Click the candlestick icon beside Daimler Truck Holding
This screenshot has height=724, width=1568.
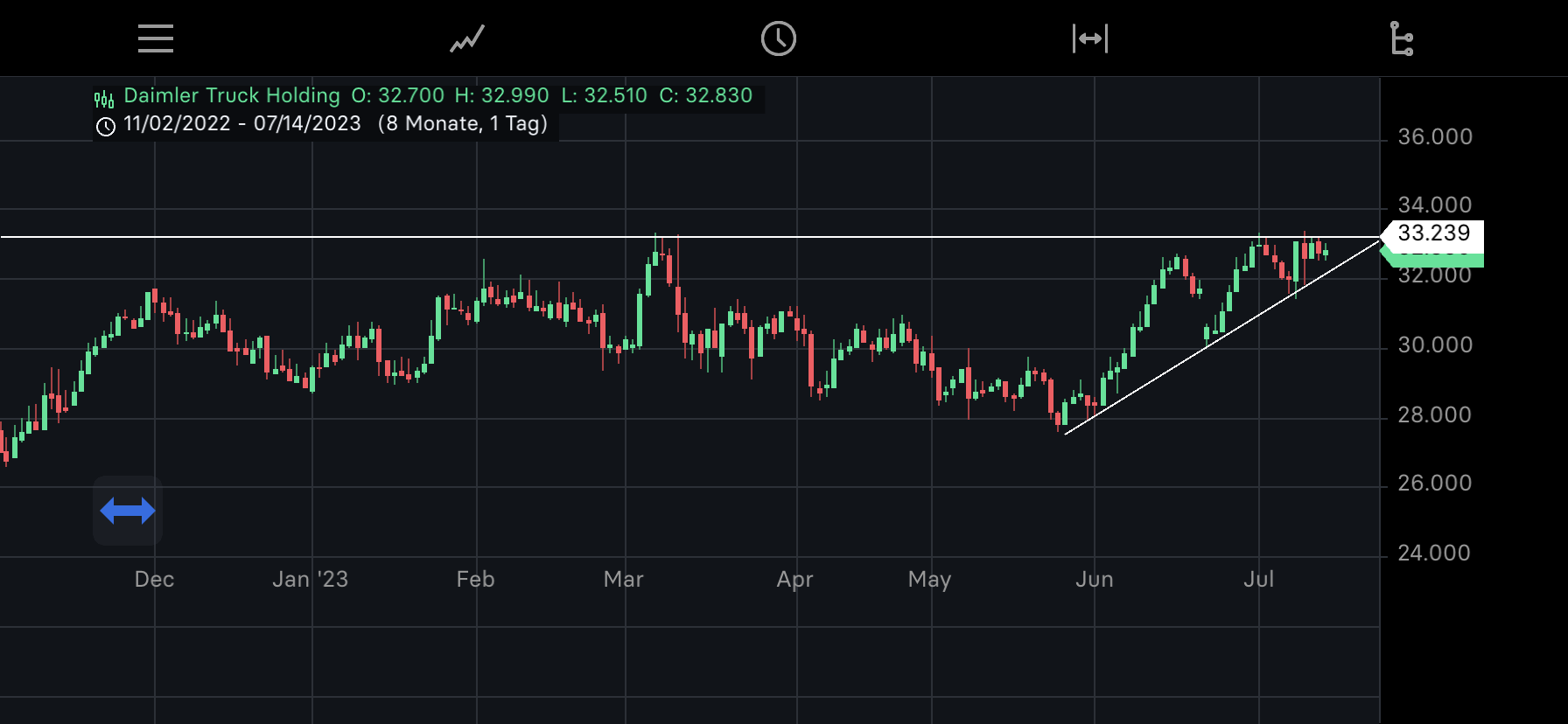tap(104, 97)
